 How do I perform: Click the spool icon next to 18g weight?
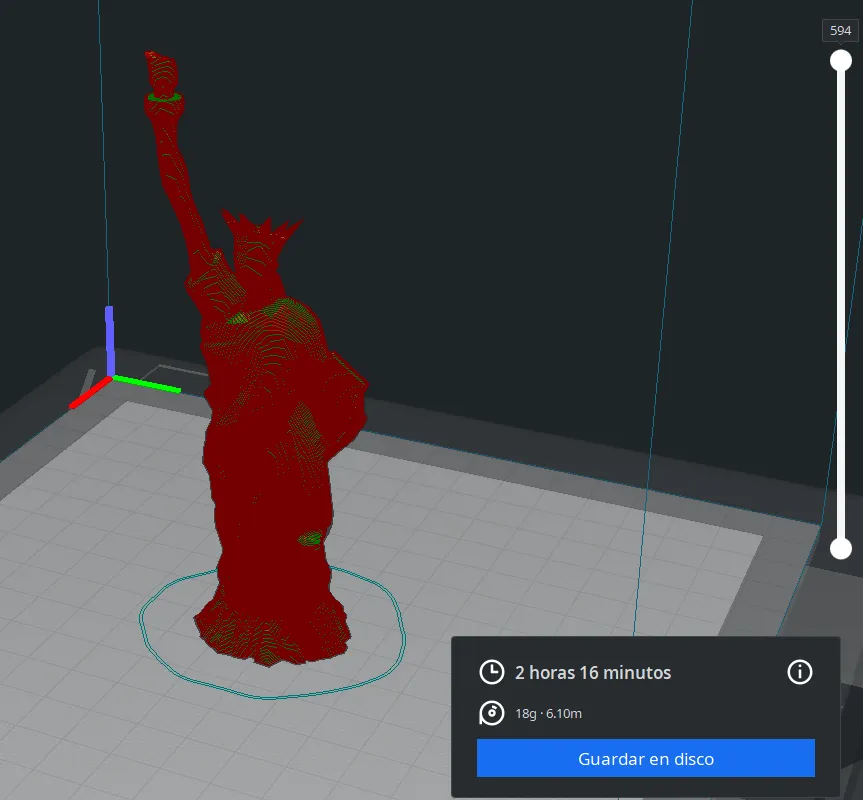click(x=491, y=714)
